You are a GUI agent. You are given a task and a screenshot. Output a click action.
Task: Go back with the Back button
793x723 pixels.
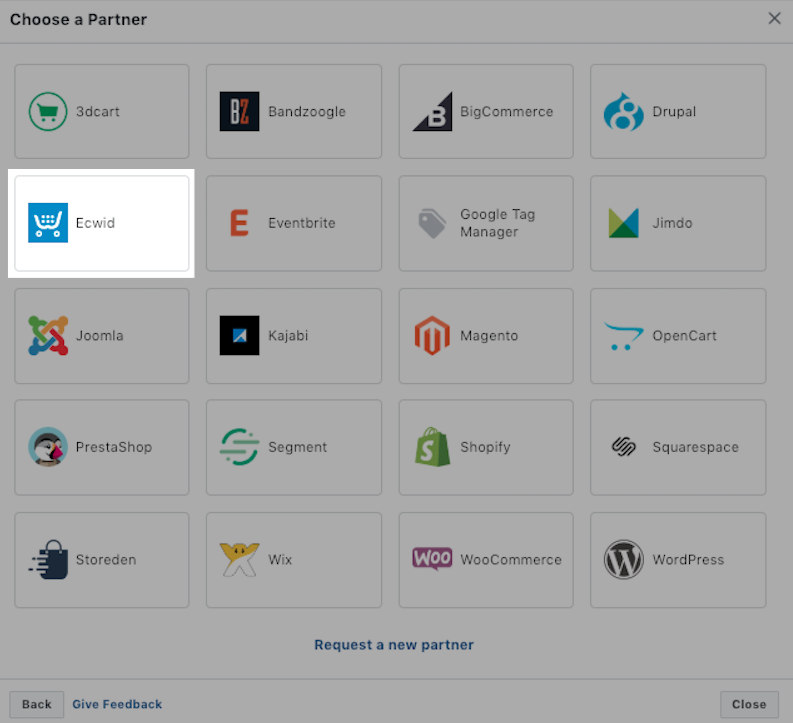point(36,704)
